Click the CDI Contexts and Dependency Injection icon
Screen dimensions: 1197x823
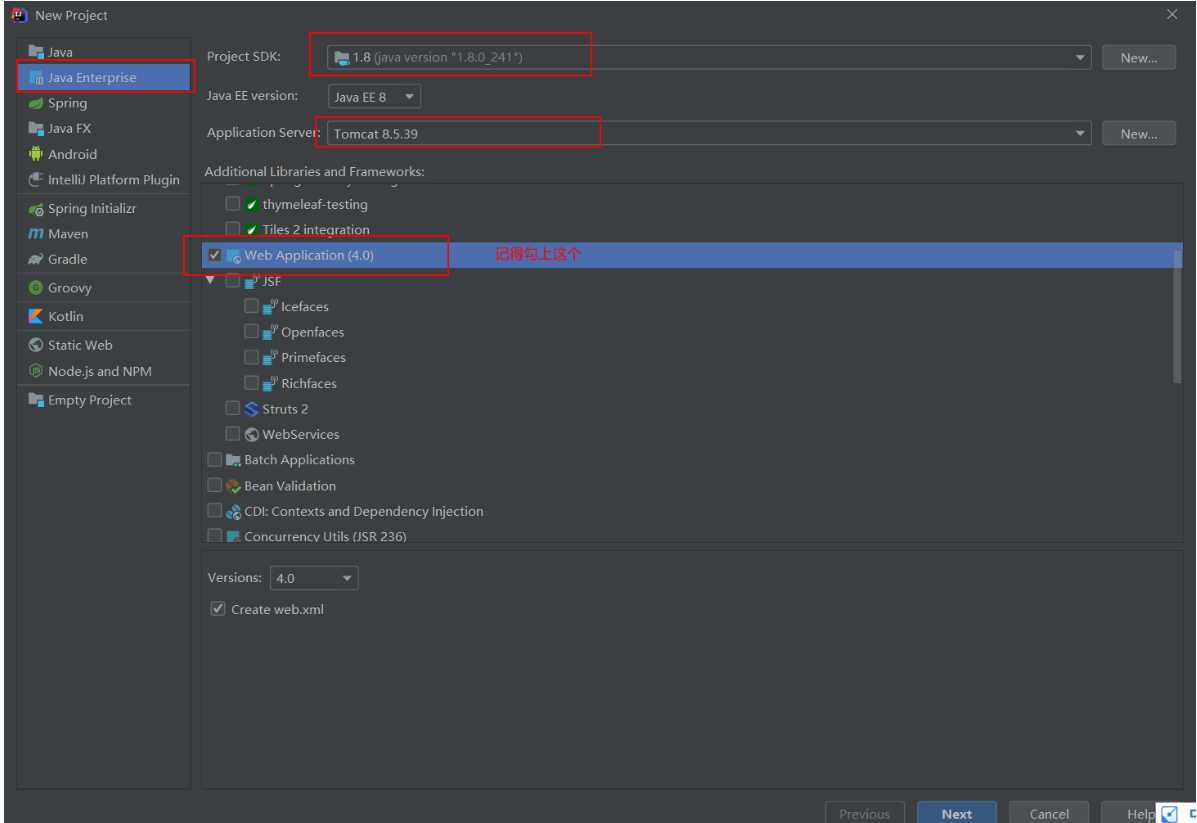point(234,512)
